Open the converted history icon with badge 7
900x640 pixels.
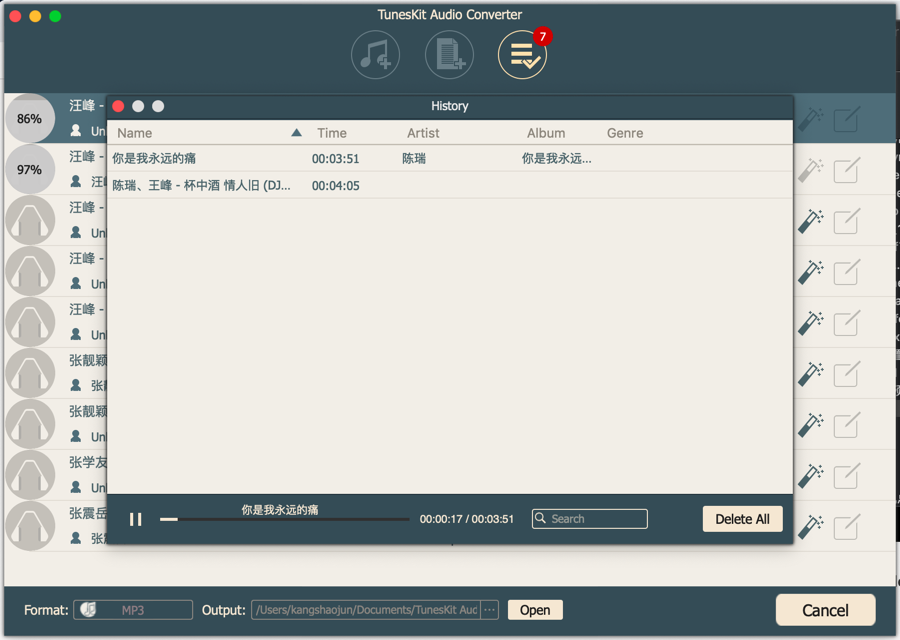[x=522, y=54]
